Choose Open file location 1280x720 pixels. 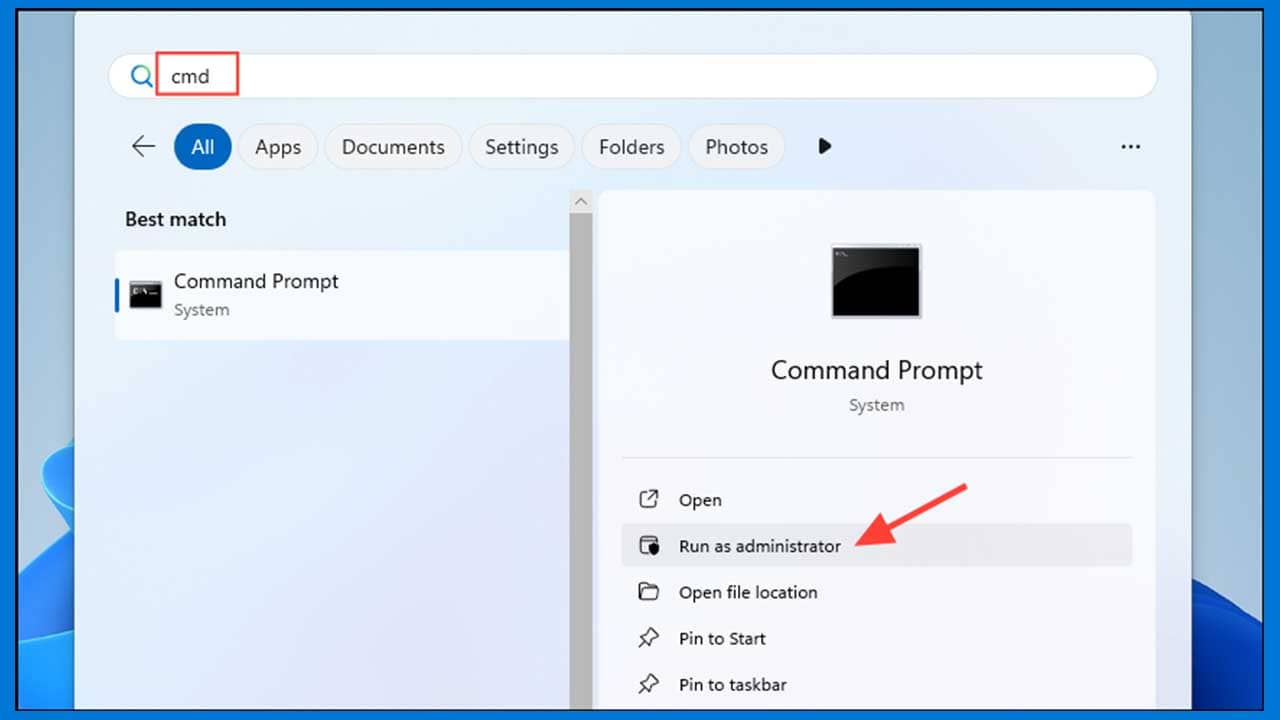[x=877, y=592]
